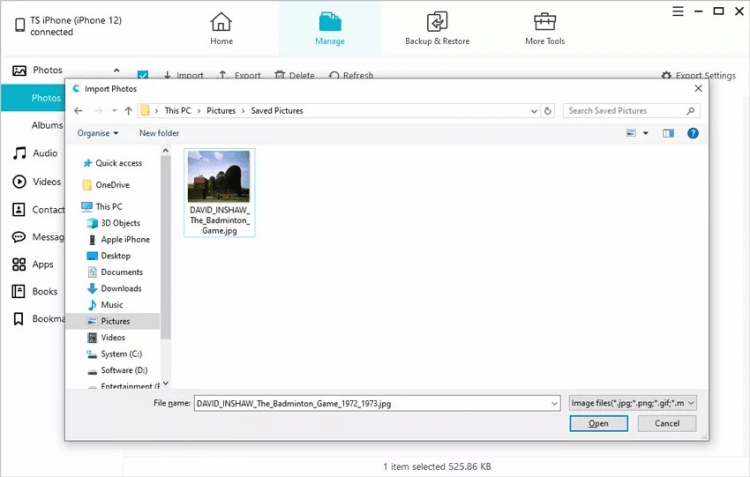Screen dimensions: 750x477
Task: Open the change view dropdown arrow
Action: pyautogui.click(x=646, y=133)
